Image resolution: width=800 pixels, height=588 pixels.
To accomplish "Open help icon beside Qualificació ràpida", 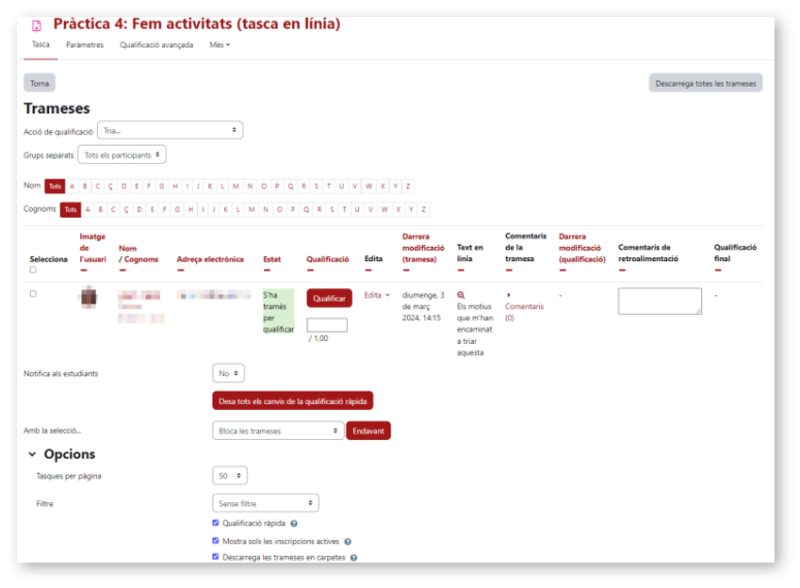I will click(294, 523).
